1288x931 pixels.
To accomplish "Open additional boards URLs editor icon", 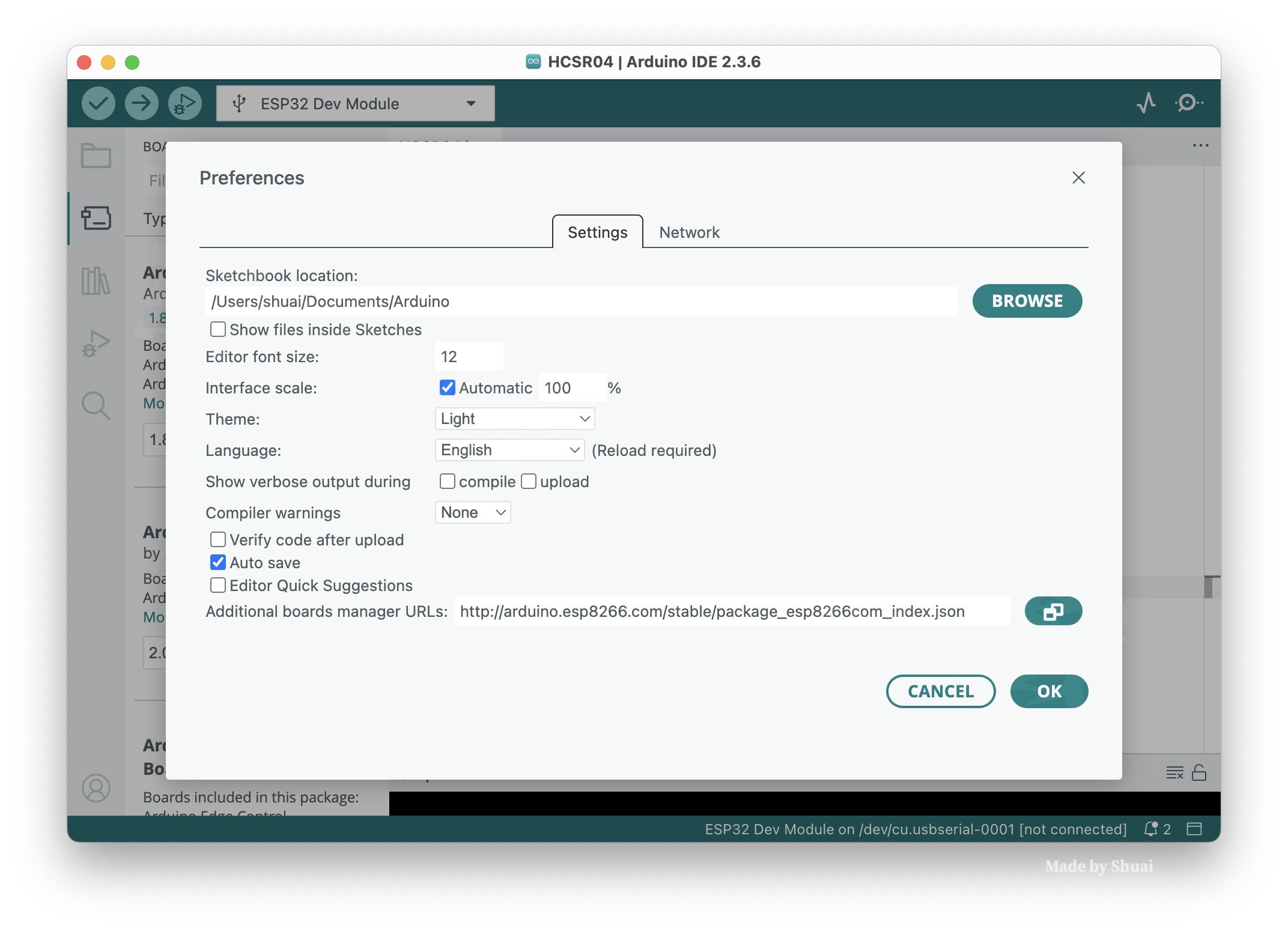I will click(1053, 611).
